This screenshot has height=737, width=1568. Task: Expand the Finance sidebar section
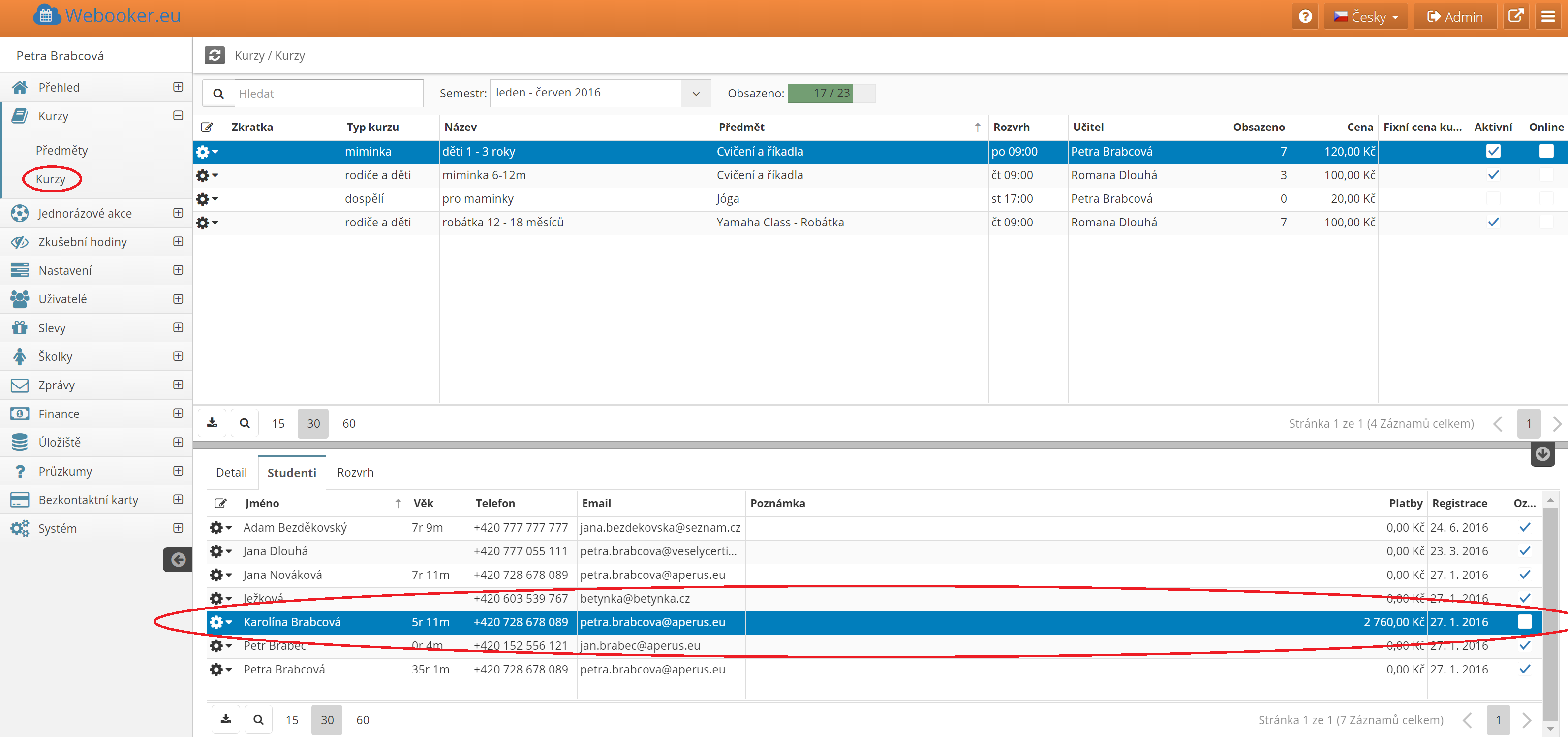pyautogui.click(x=178, y=414)
